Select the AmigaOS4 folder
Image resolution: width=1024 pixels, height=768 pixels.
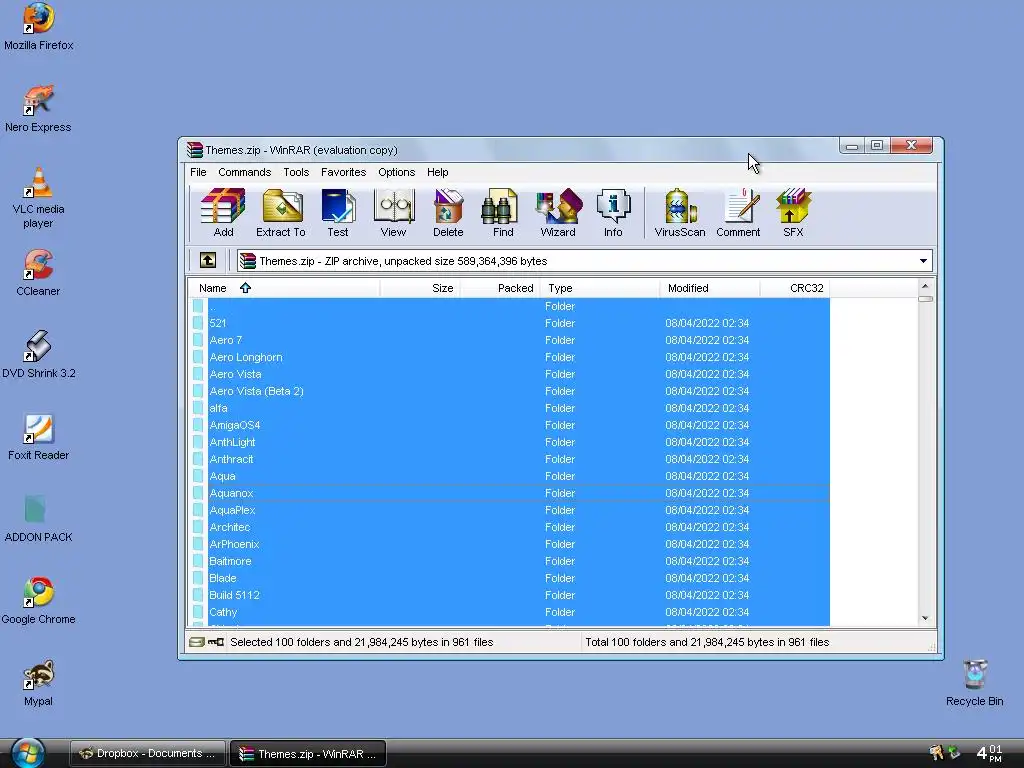[509, 425]
